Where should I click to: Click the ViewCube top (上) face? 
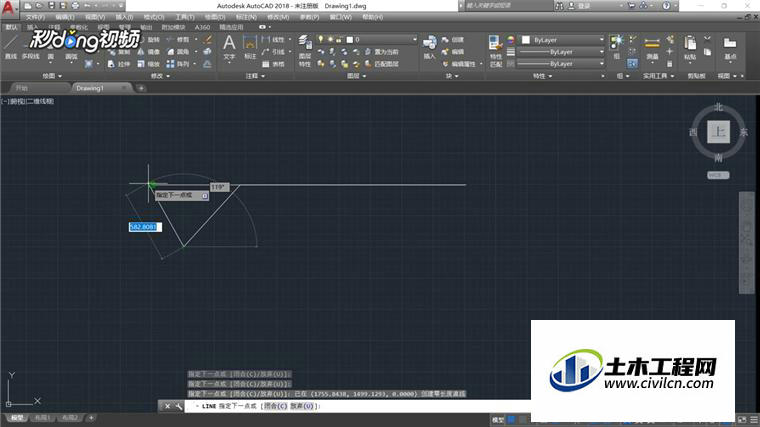click(x=718, y=131)
